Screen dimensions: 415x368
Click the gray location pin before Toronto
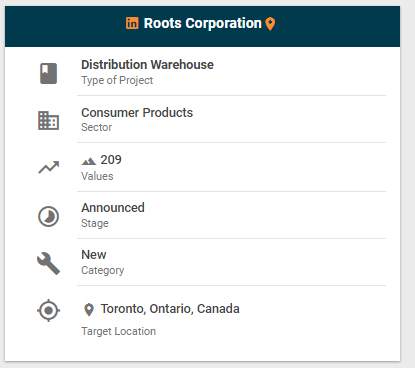tap(89, 310)
